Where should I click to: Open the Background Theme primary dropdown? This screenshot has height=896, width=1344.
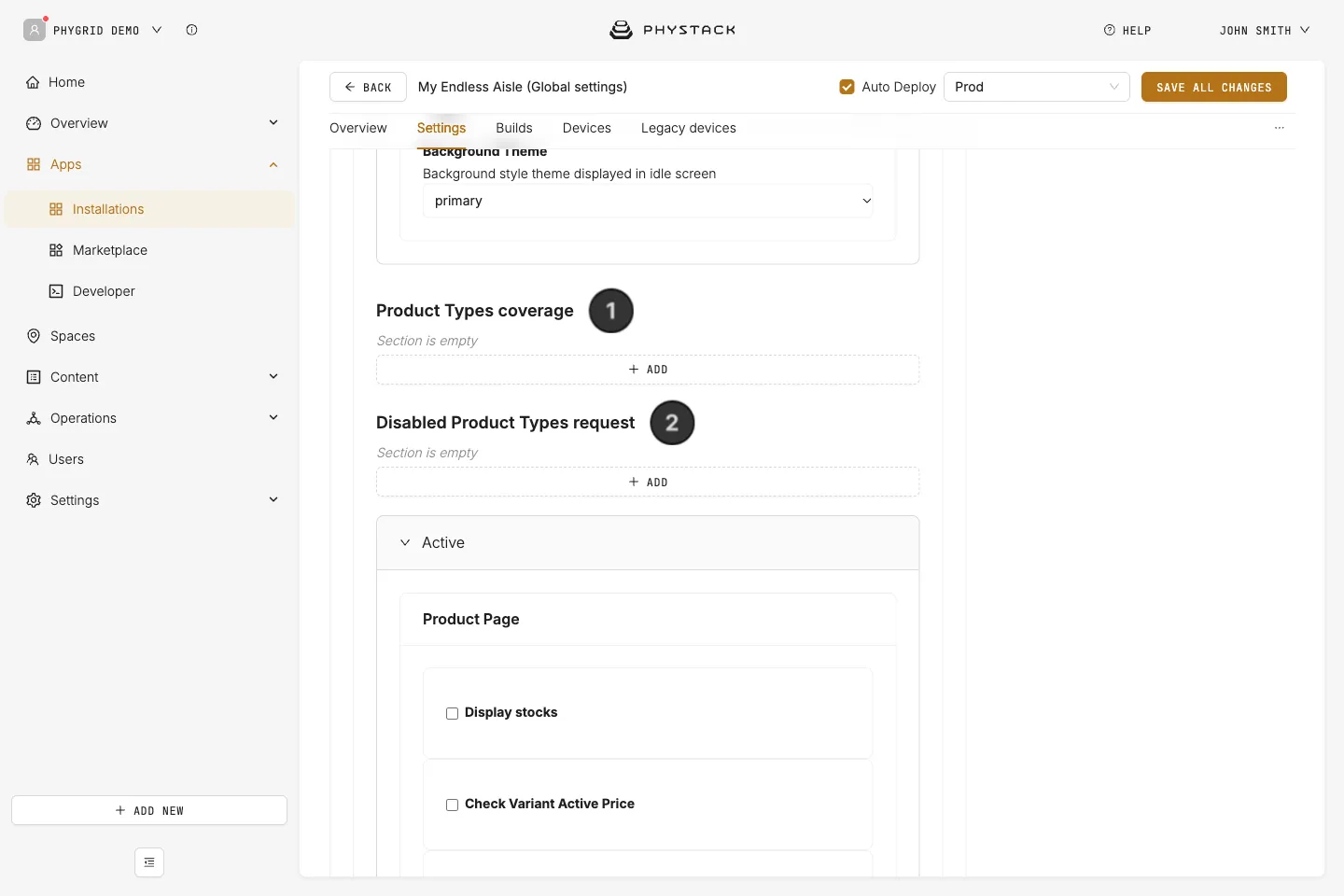click(x=648, y=201)
